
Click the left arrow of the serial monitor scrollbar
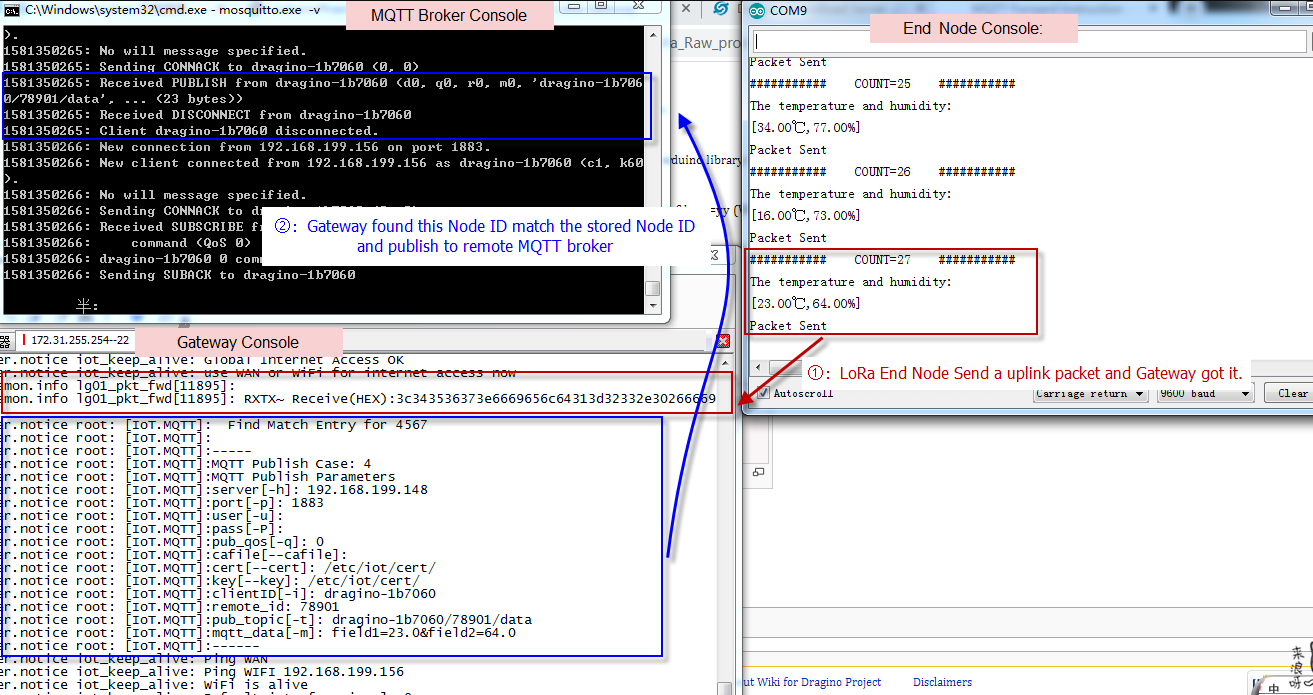(x=759, y=368)
